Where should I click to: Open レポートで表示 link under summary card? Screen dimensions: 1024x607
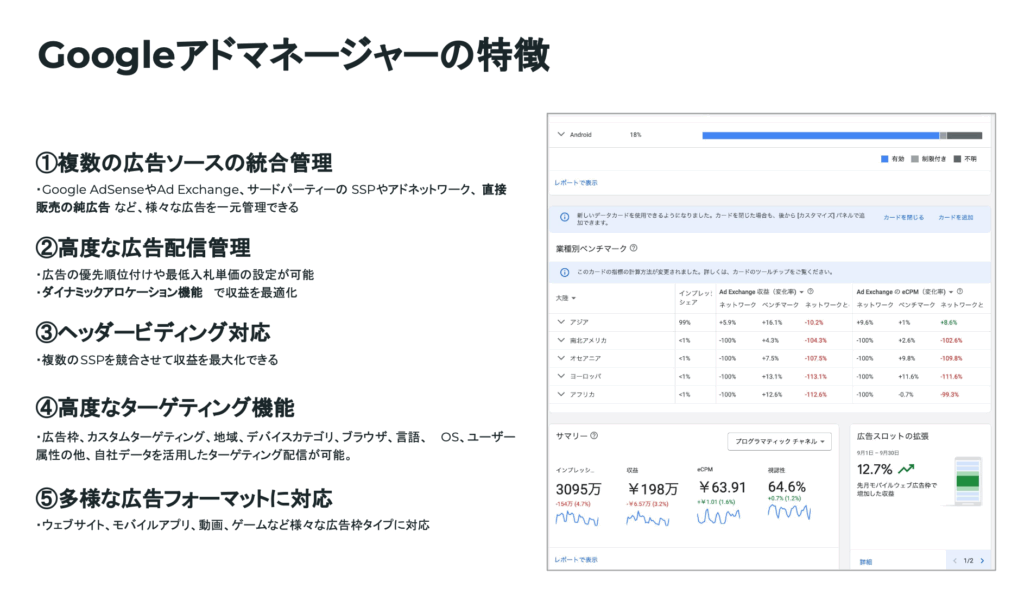point(576,560)
